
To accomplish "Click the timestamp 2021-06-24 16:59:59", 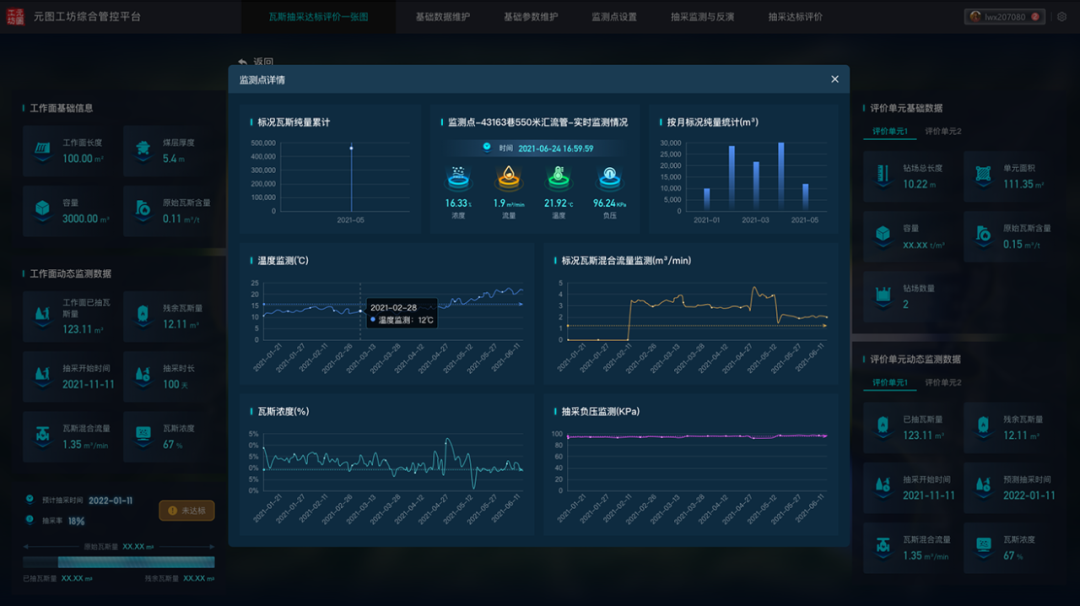I will (555, 148).
